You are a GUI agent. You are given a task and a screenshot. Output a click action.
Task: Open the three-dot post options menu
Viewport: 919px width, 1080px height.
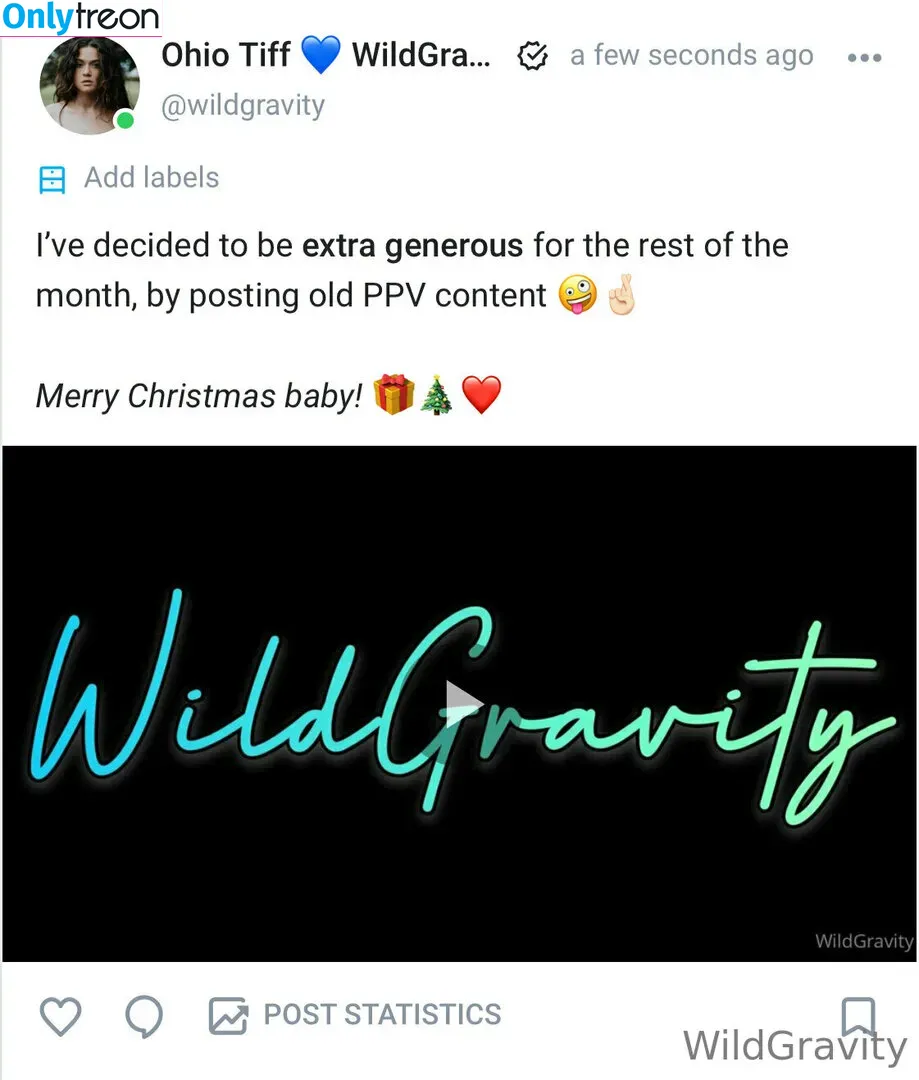(865, 58)
